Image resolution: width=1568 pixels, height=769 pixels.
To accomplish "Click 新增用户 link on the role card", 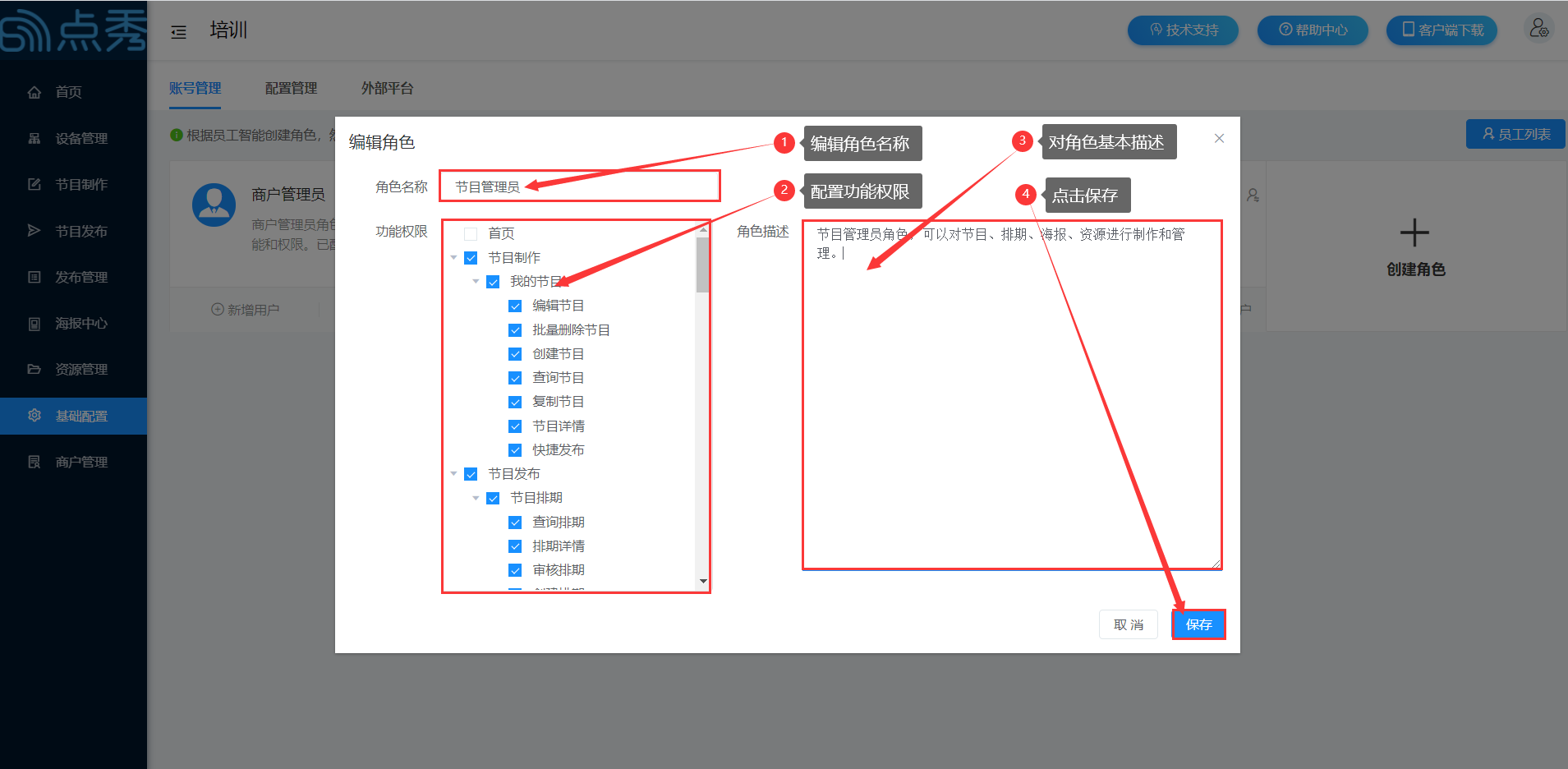I will click(x=246, y=310).
